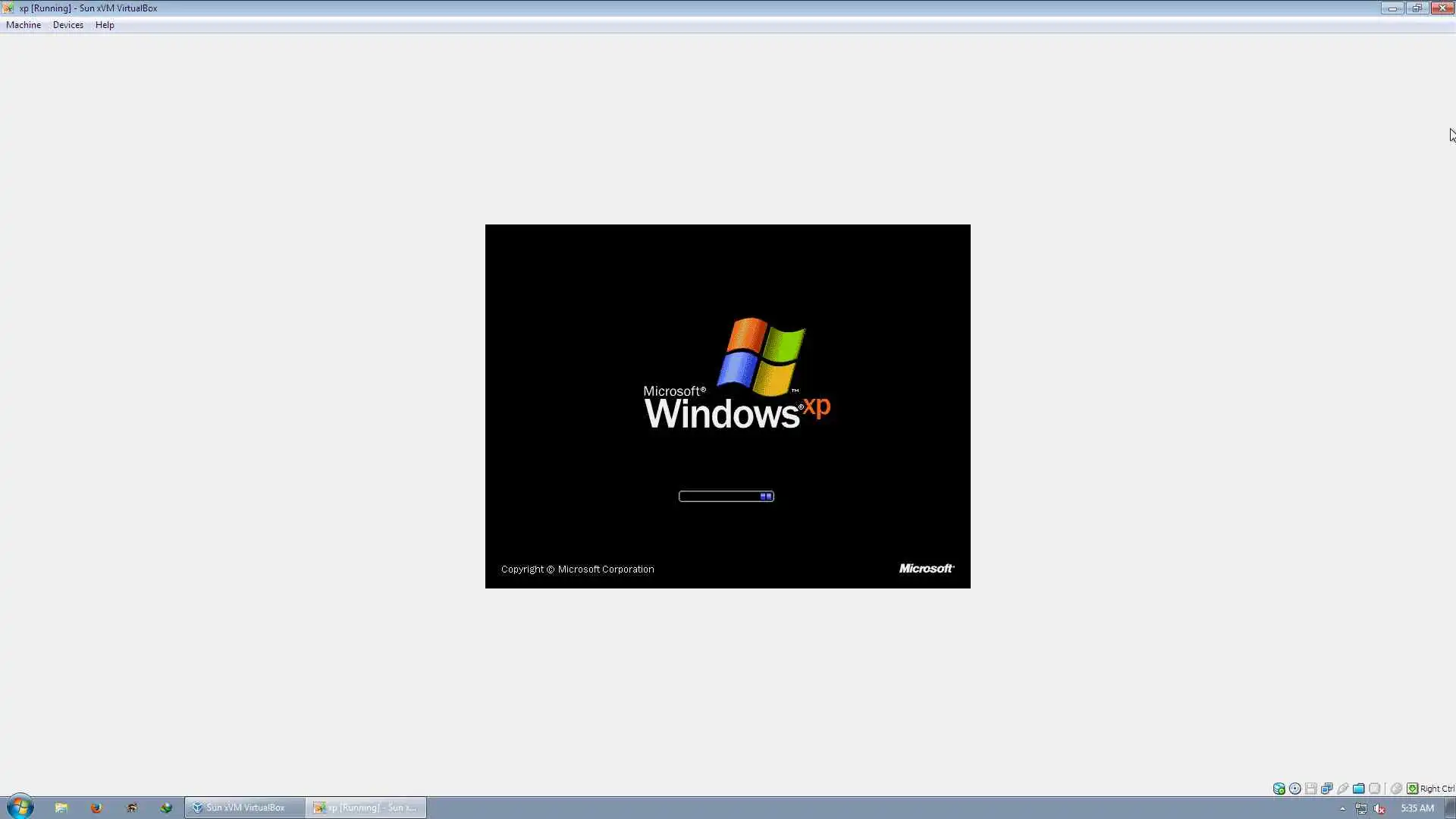
Task: Click the muted volume tray icon
Action: tap(1379, 808)
